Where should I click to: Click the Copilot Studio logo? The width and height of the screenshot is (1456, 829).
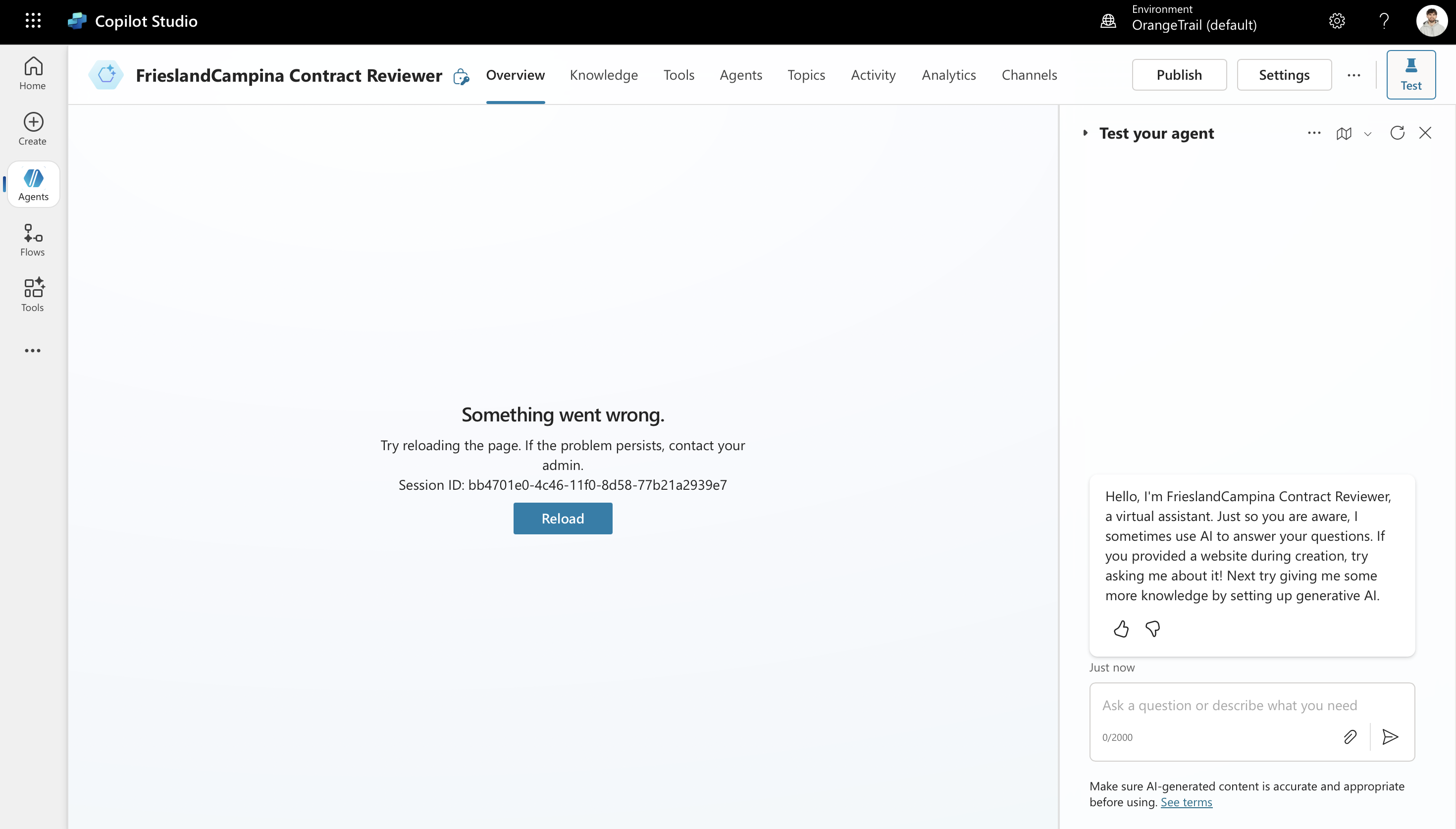(77, 21)
